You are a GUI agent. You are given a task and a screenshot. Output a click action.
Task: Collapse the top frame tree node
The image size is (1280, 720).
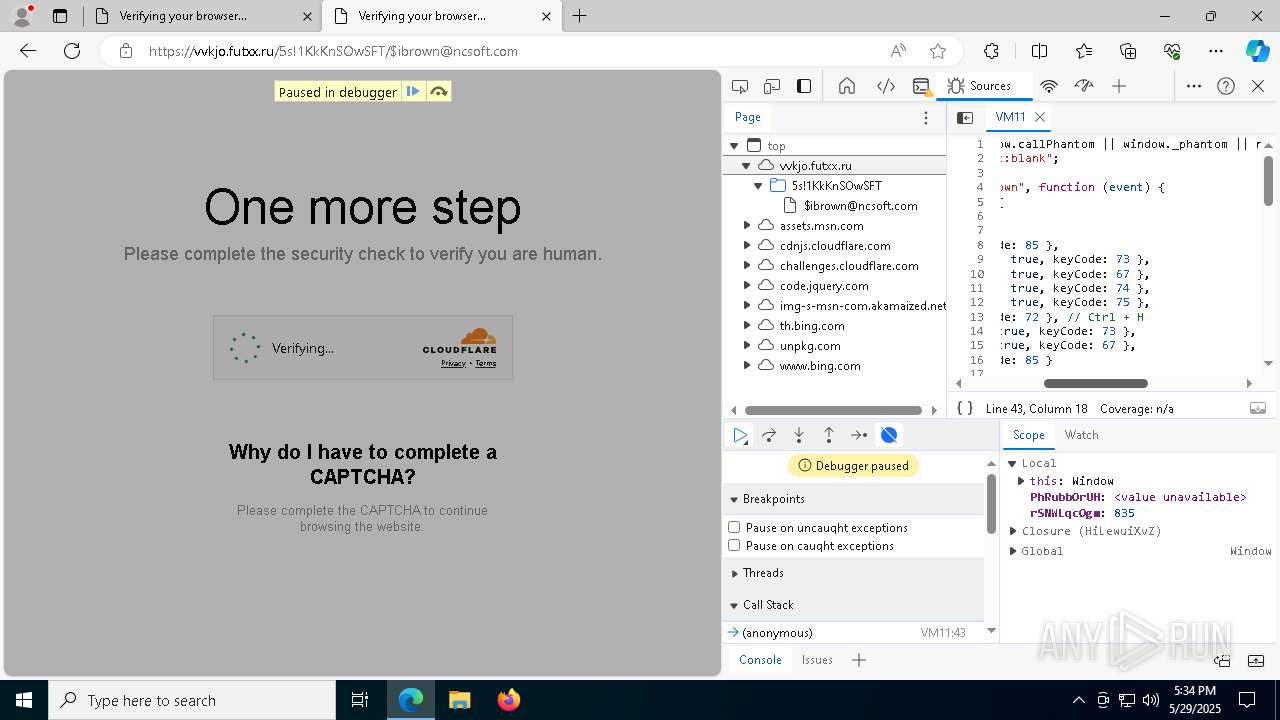point(734,146)
